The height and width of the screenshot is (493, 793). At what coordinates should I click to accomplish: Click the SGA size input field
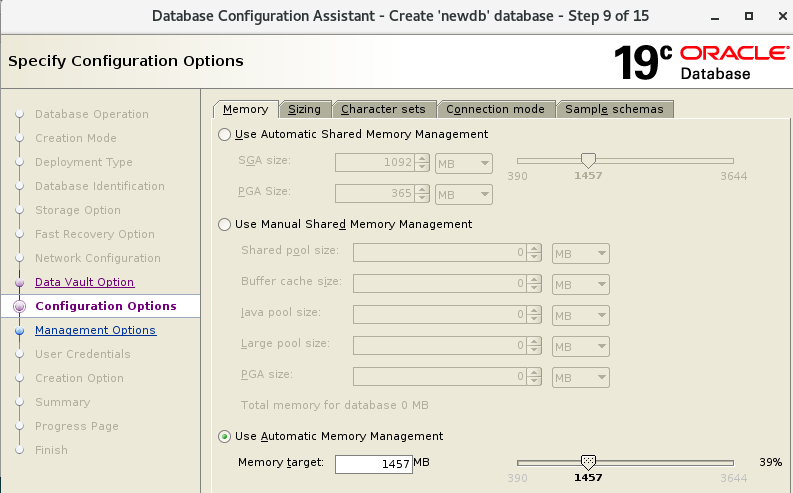pos(375,163)
